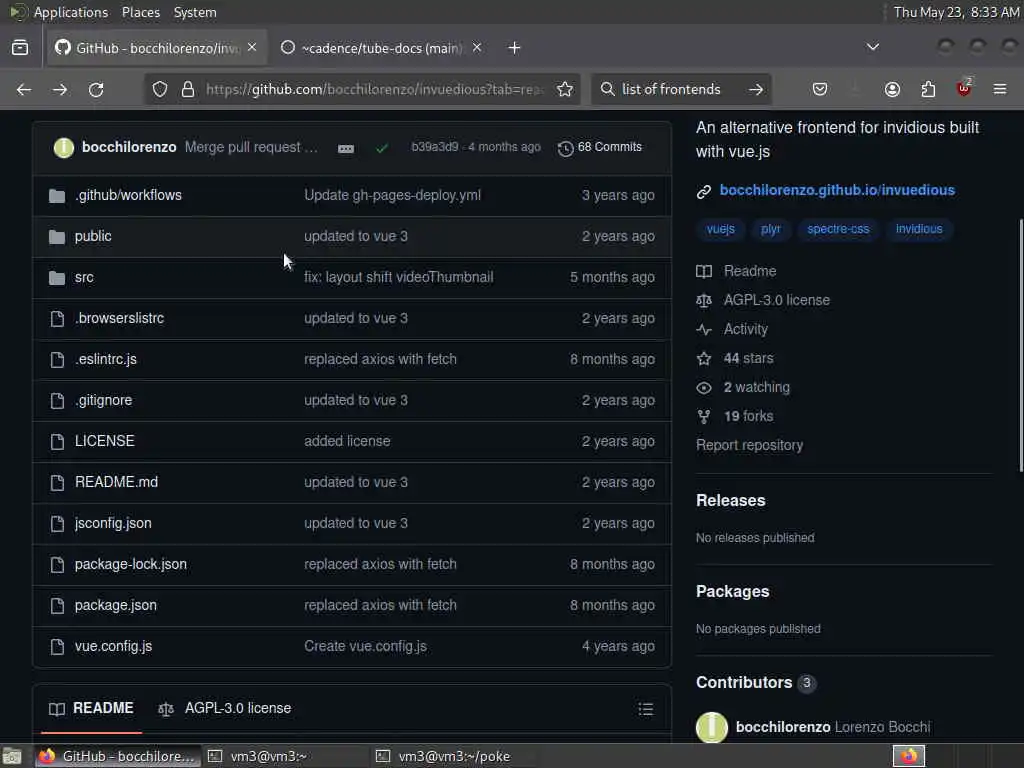Select the vuejs topic tag
1024x768 pixels.
(720, 229)
